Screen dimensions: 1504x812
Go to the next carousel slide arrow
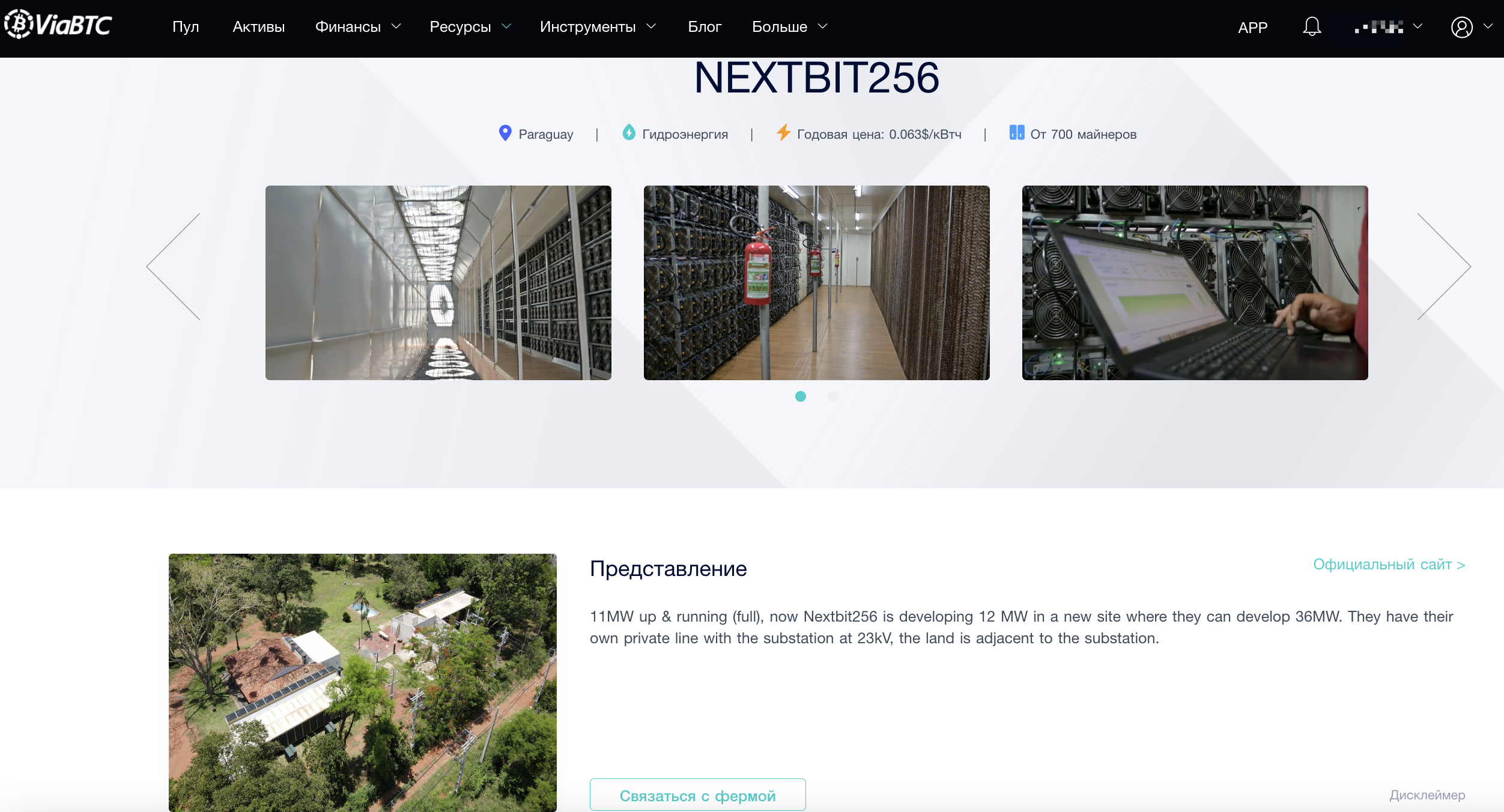(1444, 266)
